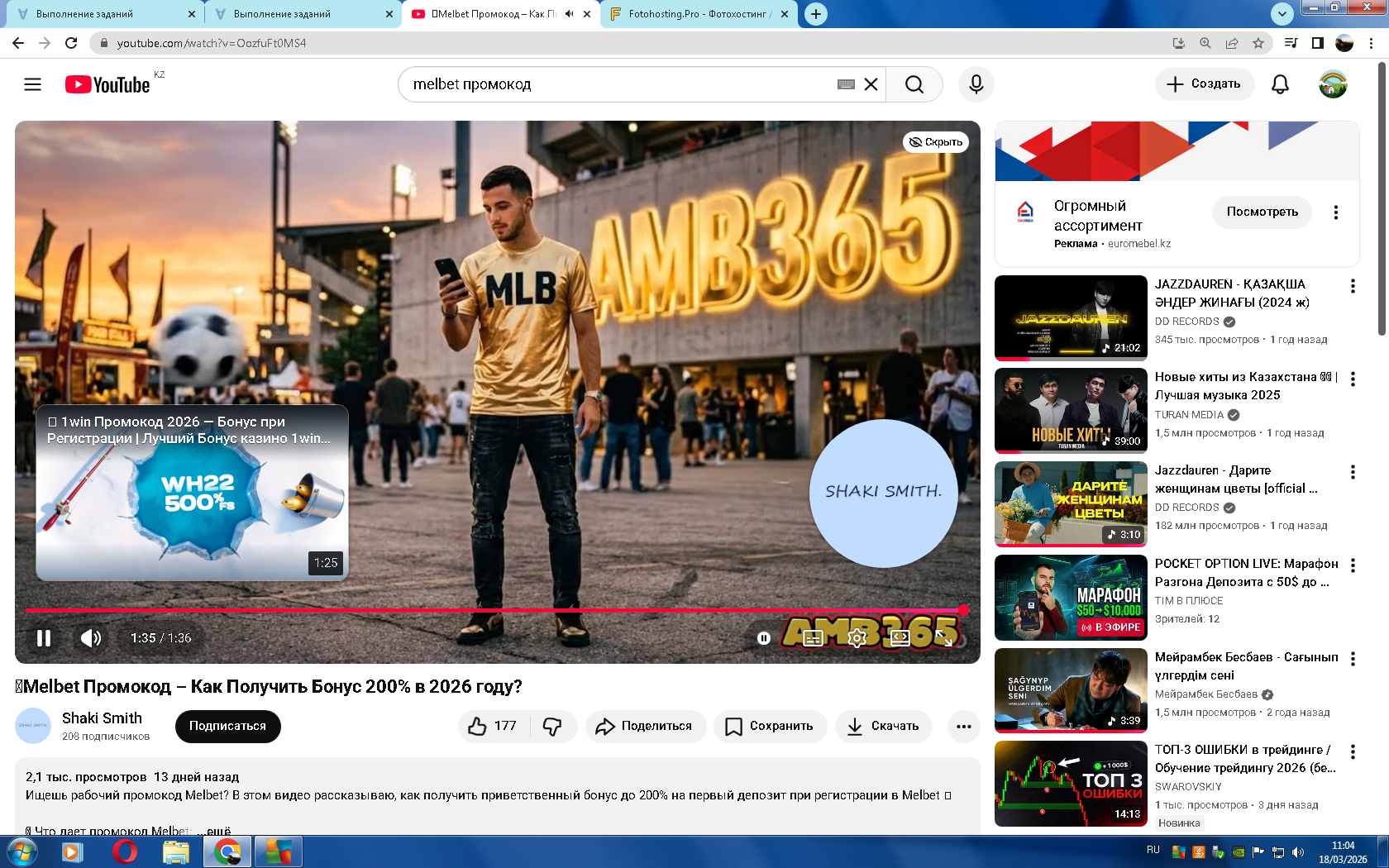Toggle subtitles in the video player
This screenshot has width=1389, height=868.
pyautogui.click(x=813, y=637)
